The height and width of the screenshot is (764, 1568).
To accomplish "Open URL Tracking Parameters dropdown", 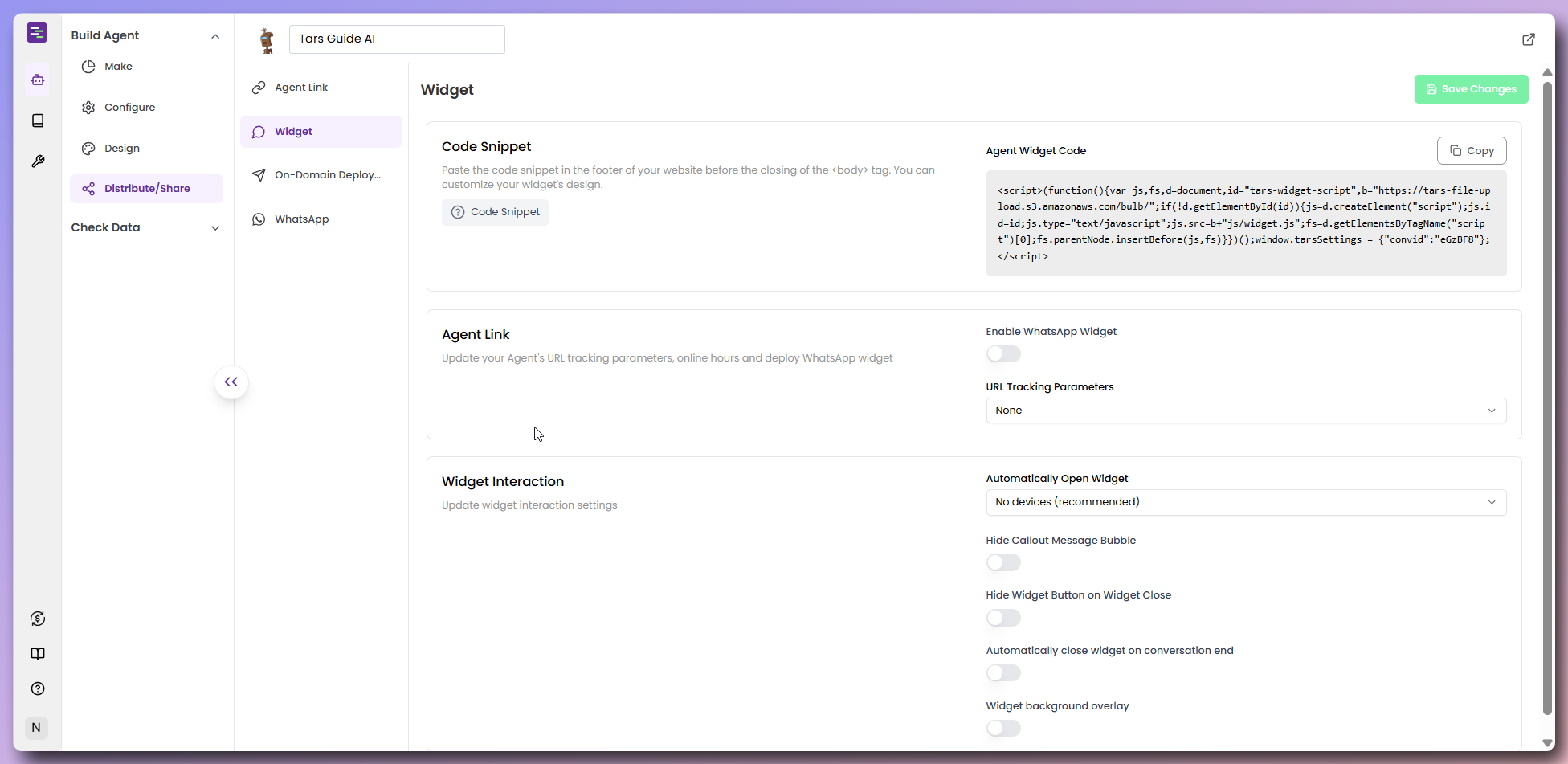I will tap(1246, 411).
